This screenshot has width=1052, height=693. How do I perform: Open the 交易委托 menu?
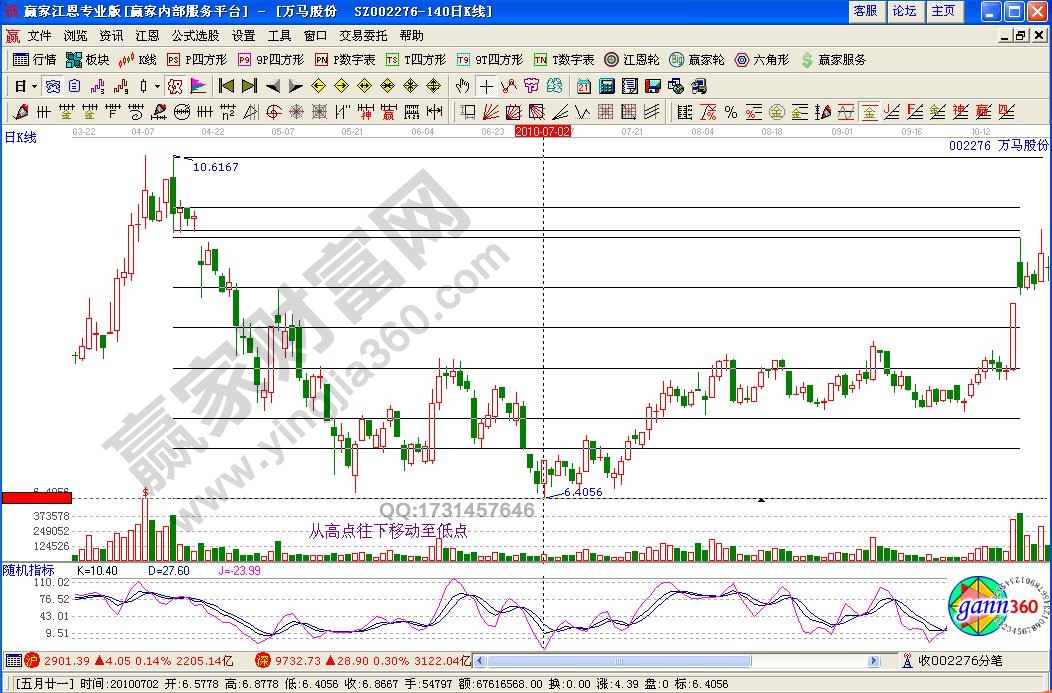point(363,35)
